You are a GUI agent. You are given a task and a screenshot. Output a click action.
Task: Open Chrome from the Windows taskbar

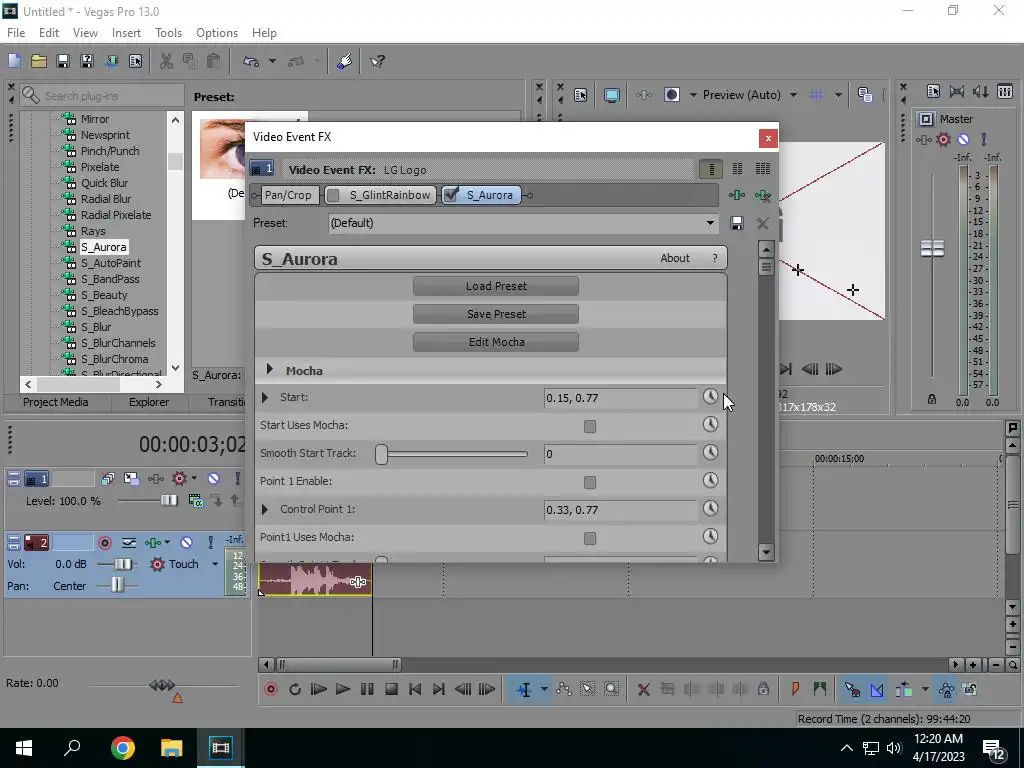123,748
